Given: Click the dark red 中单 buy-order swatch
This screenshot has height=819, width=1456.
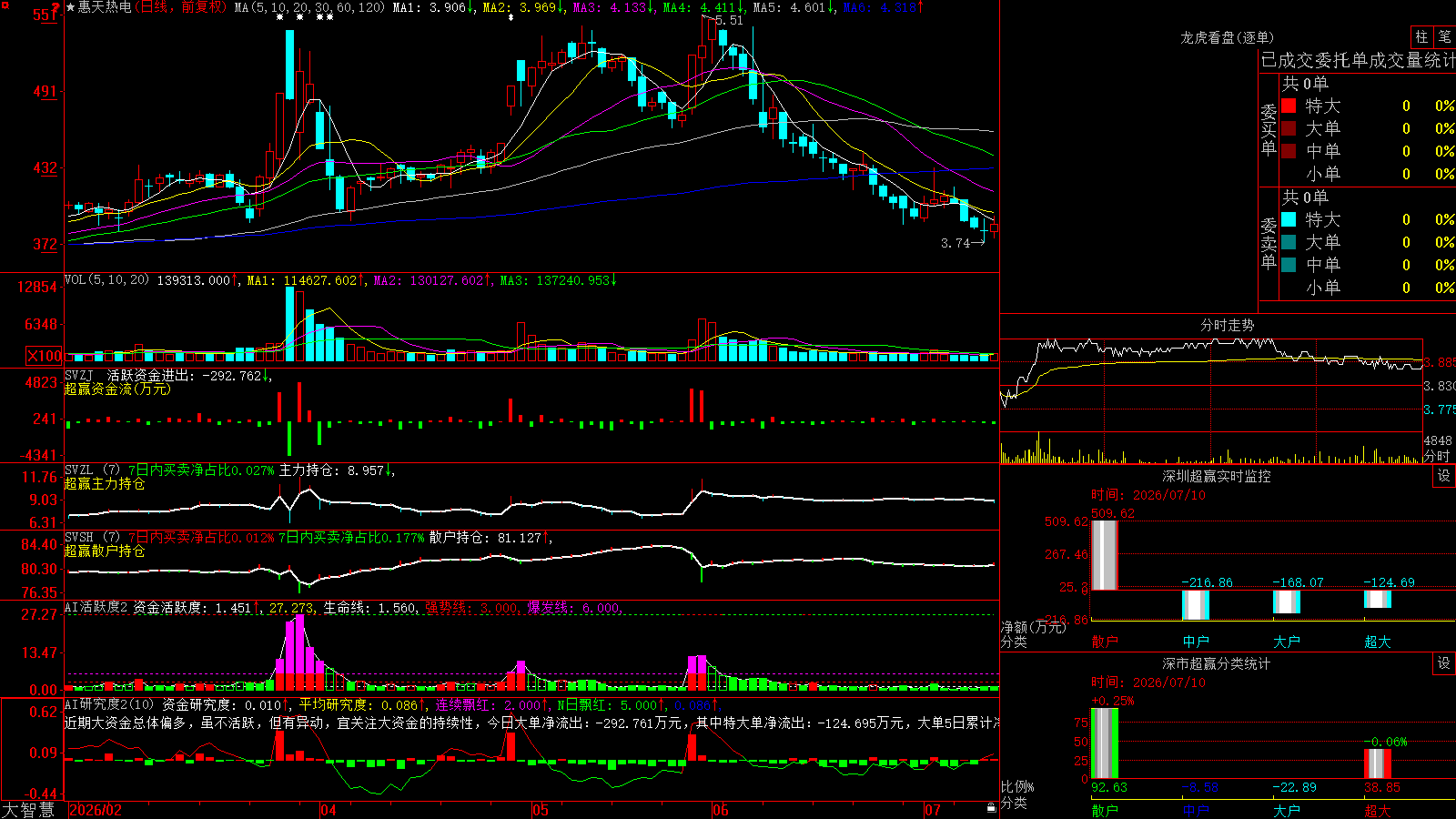Looking at the screenshot, I should pyautogui.click(x=1289, y=151).
